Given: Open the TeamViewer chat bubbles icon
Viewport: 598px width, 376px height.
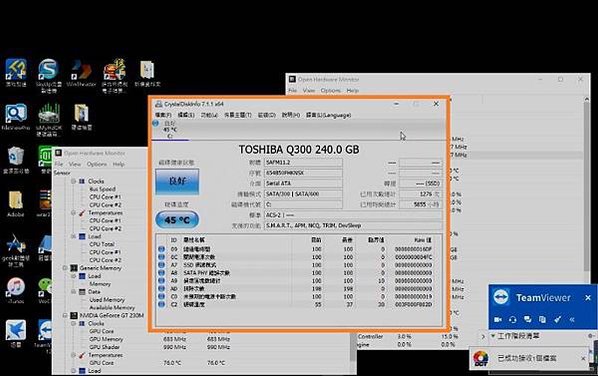Looking at the screenshot, I should (527, 319).
